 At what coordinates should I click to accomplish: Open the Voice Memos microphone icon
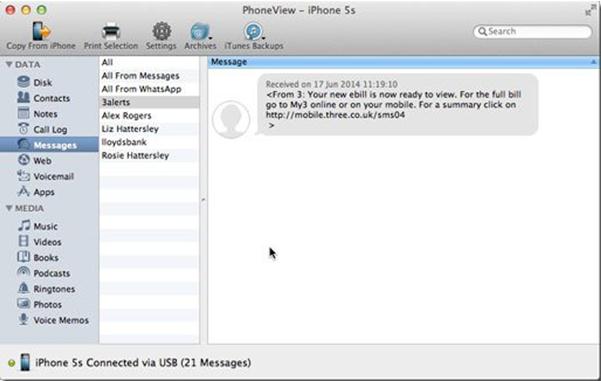24,319
